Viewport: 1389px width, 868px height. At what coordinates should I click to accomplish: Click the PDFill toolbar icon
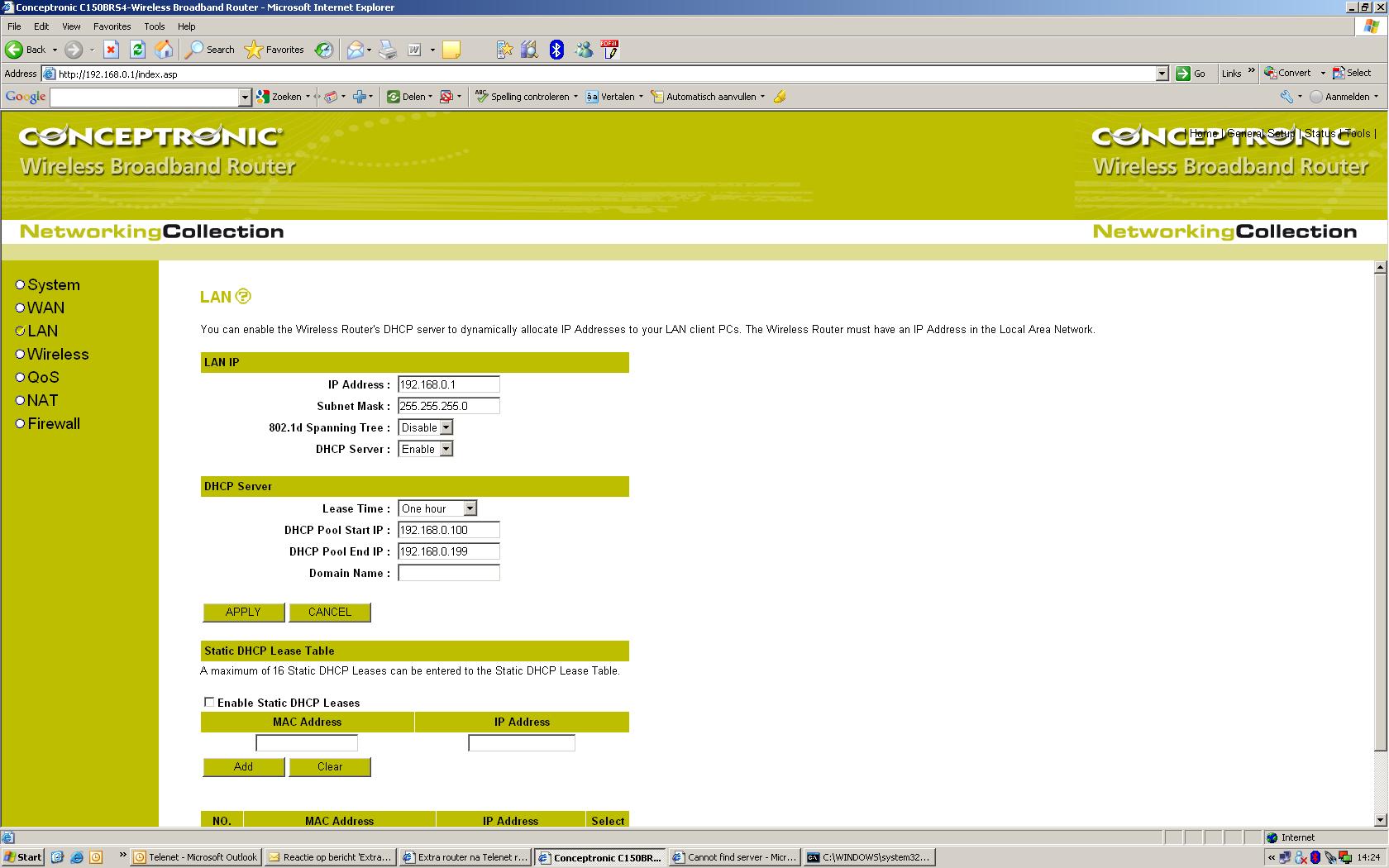point(610,50)
